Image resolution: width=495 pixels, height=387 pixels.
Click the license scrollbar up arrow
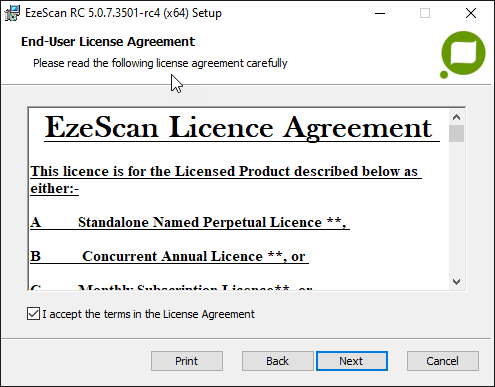(x=456, y=117)
